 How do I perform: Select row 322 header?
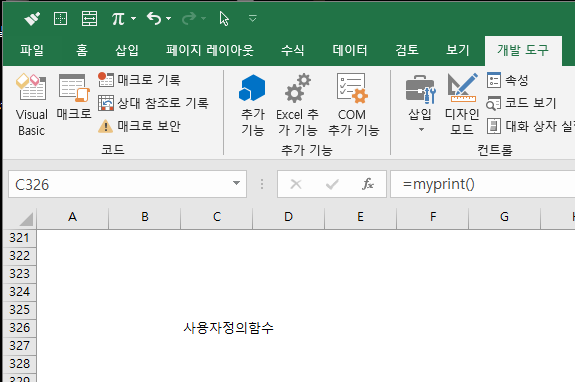pyautogui.click(x=19, y=256)
